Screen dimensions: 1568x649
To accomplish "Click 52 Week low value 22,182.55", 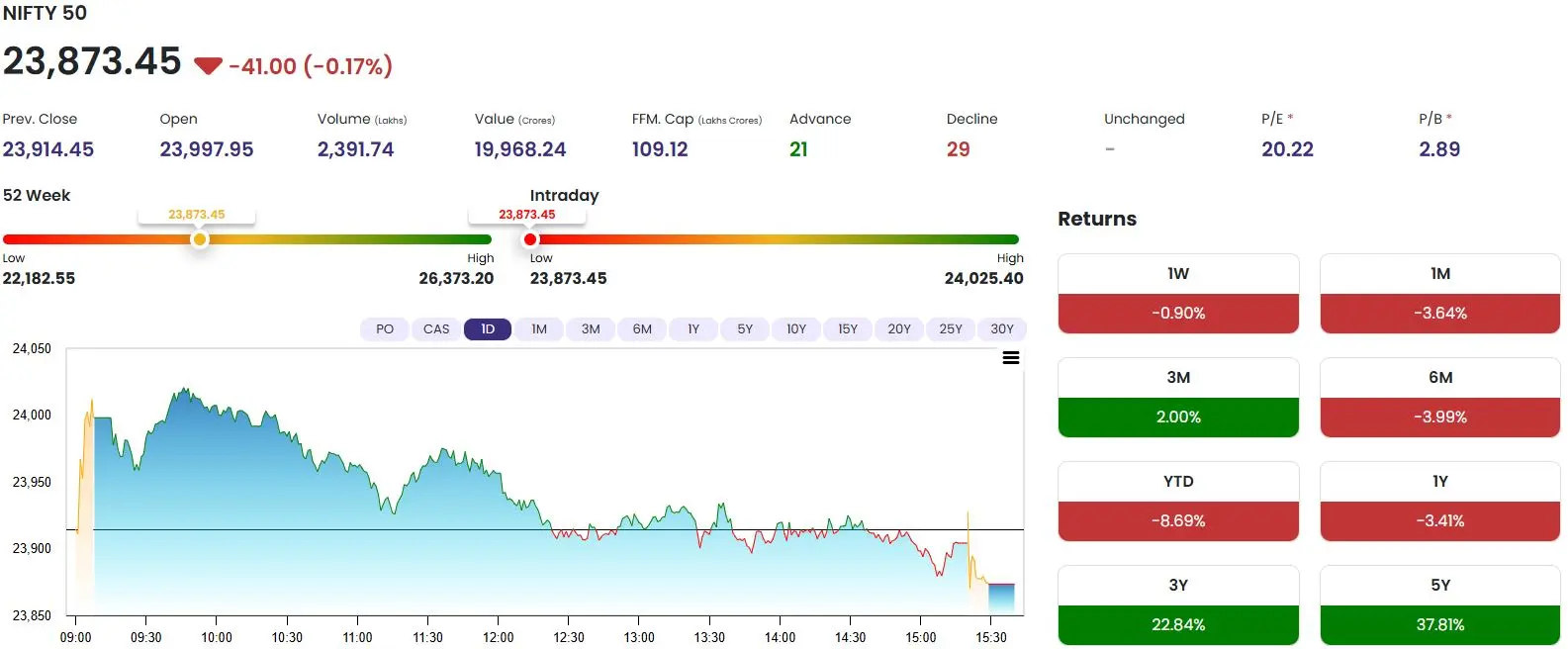I will coord(39,279).
